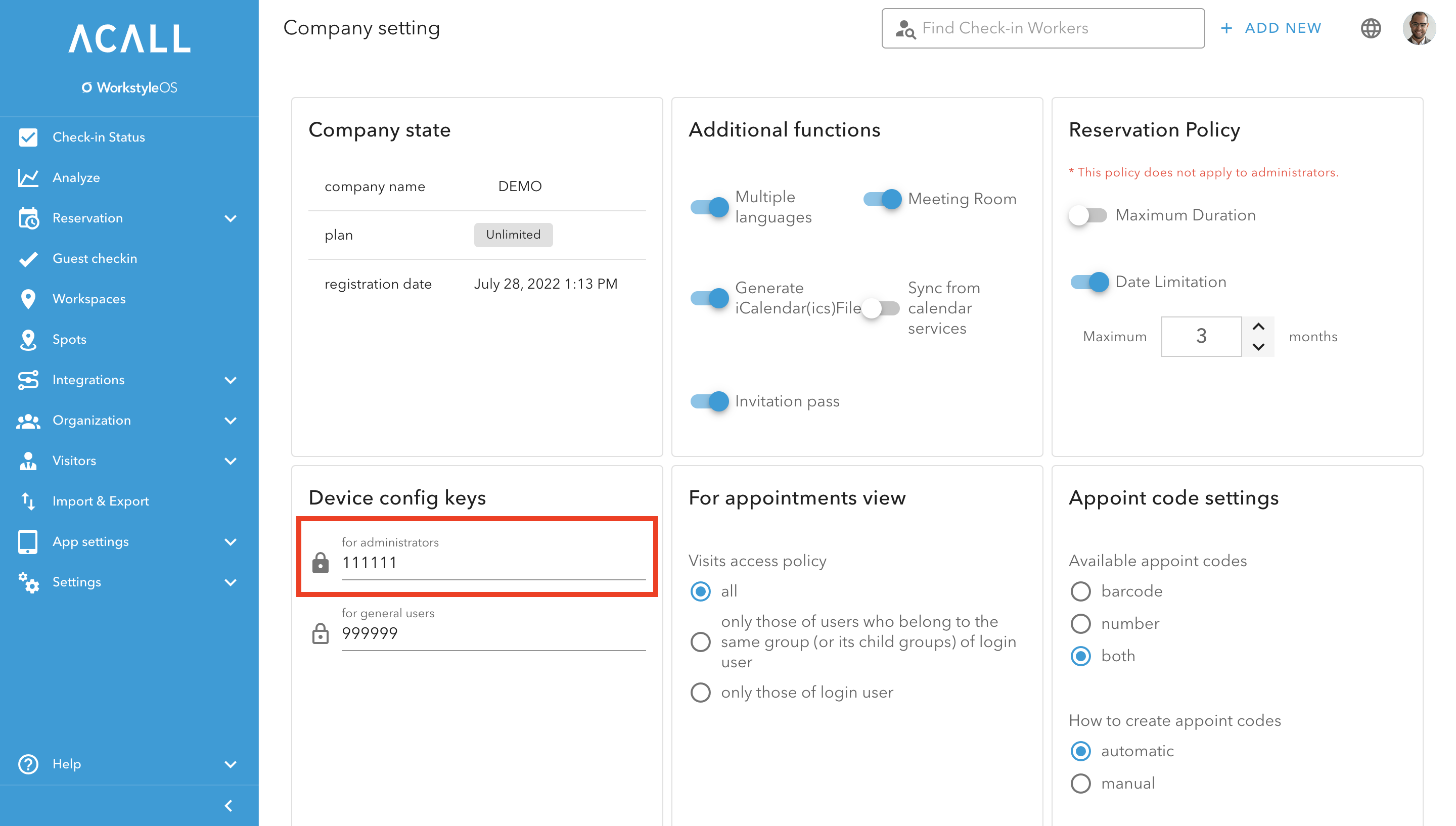
Task: Open the Spots section
Action: 69,339
